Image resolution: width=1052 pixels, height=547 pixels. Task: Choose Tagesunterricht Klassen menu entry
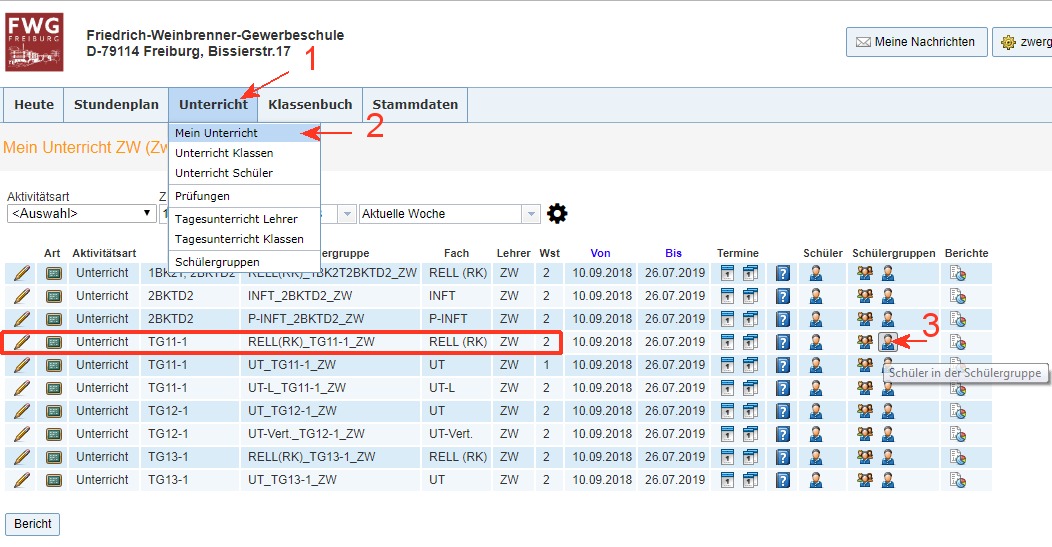tap(239, 239)
